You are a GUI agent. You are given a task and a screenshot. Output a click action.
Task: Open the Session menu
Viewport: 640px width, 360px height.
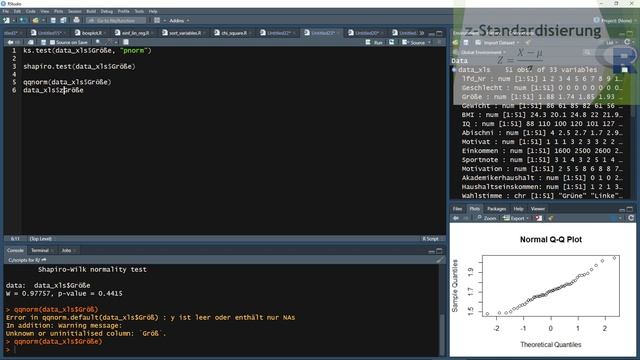(x=74, y=11)
